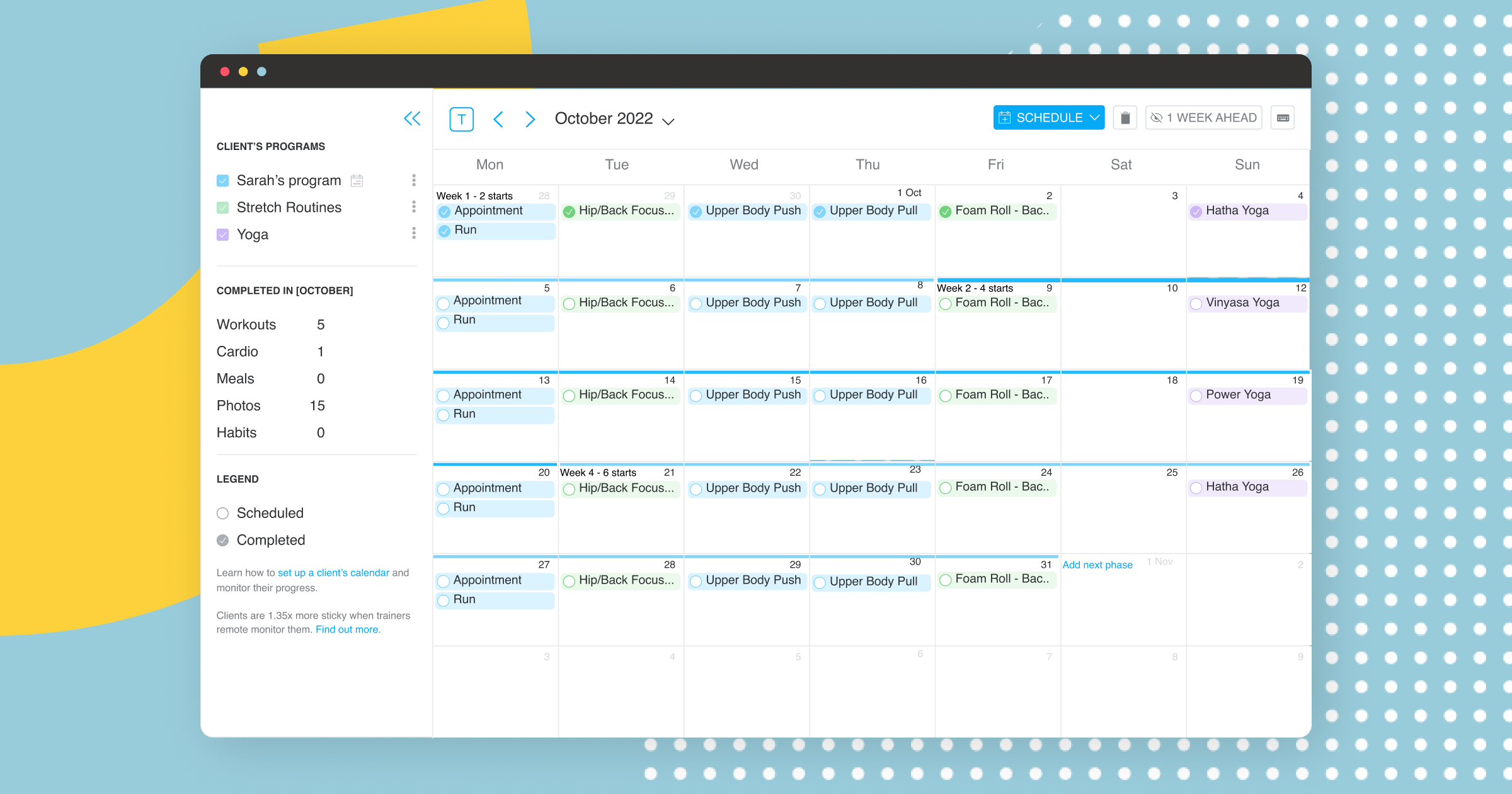Go to the previous month arrow

[498, 118]
